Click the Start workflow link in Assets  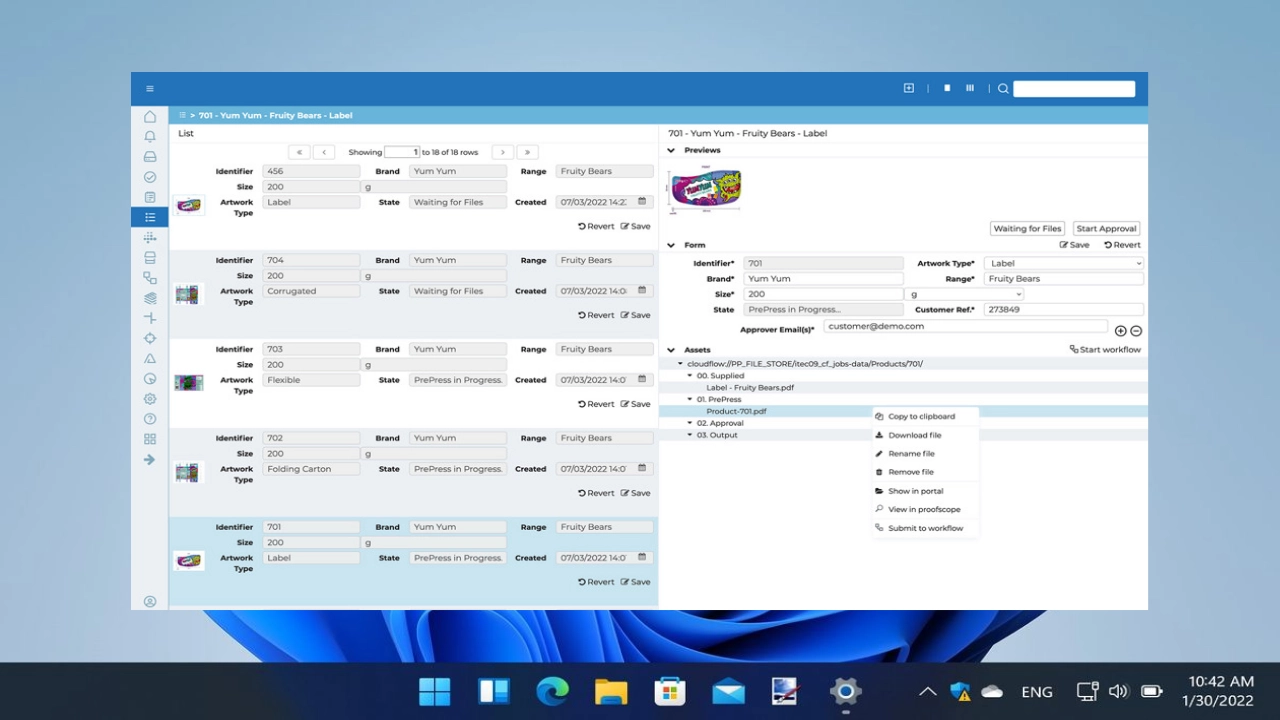tap(1105, 350)
